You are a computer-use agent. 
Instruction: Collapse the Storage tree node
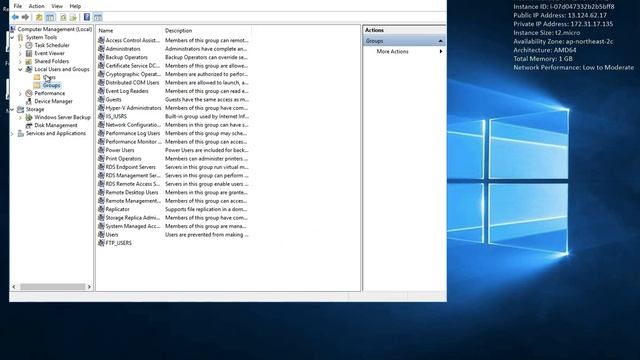point(12,109)
